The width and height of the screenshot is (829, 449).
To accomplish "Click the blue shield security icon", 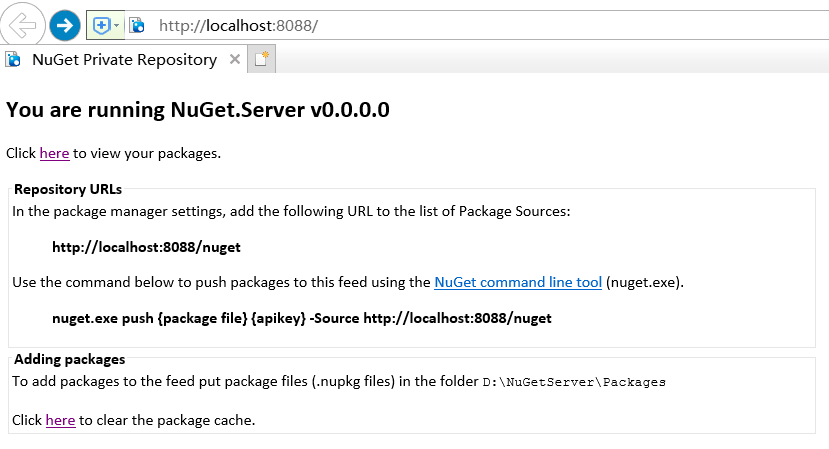I will (x=101, y=24).
